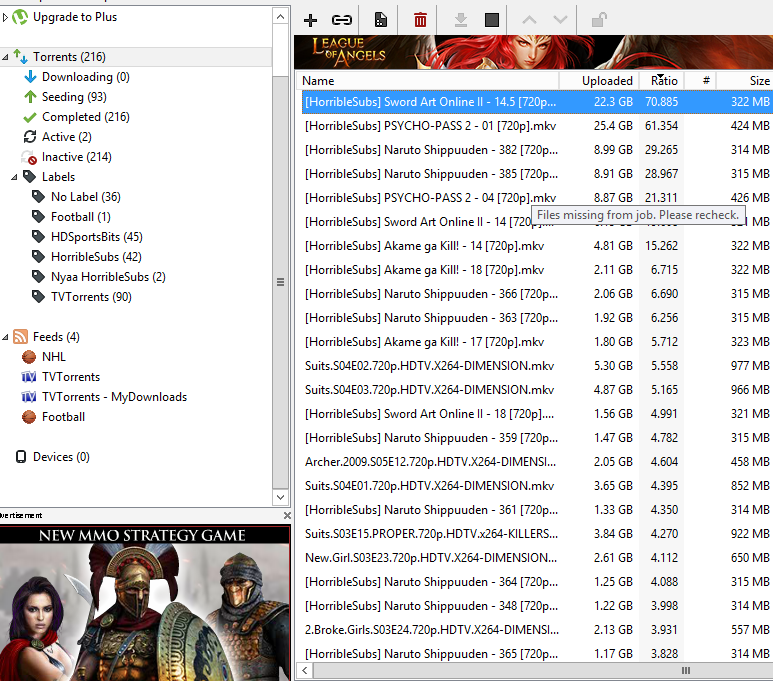Click the Labels tag icon

30,177
